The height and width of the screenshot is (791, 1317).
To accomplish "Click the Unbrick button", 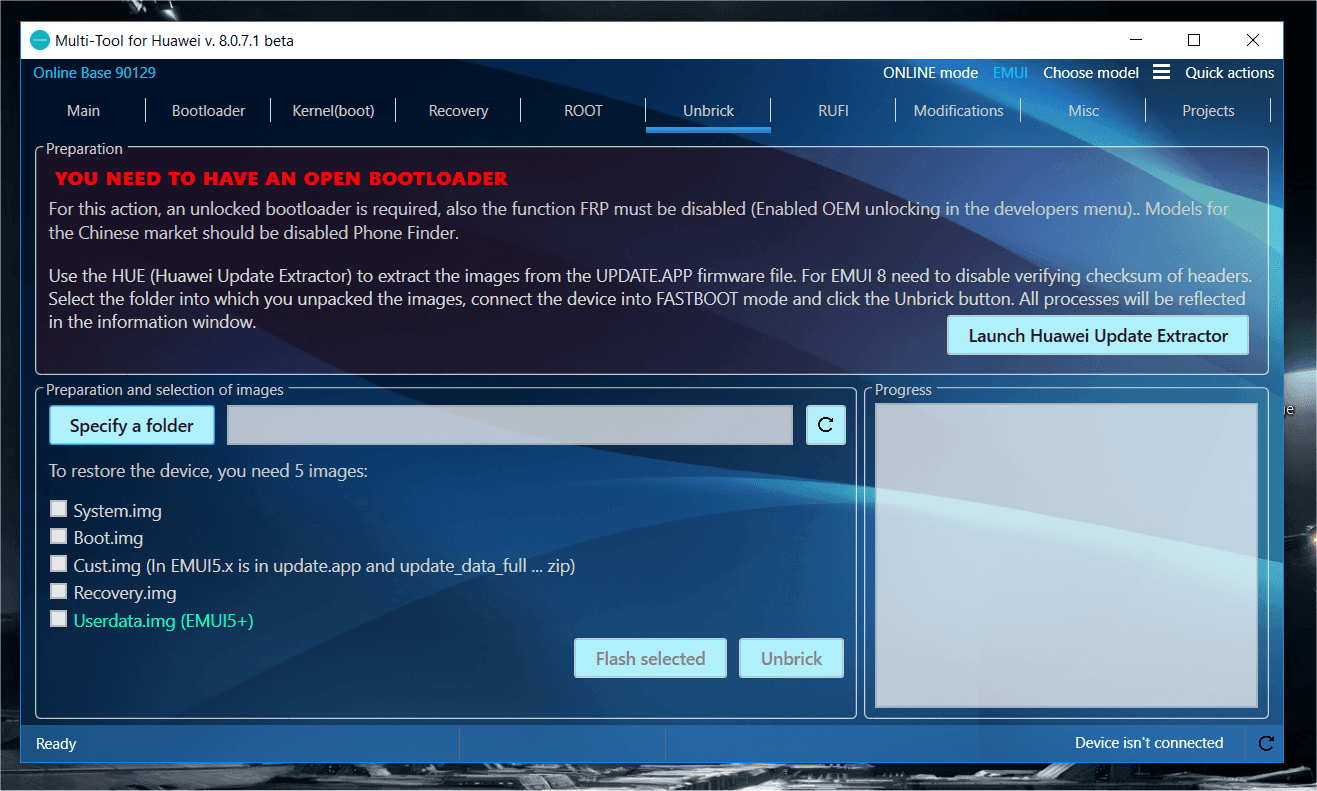I will click(x=791, y=658).
